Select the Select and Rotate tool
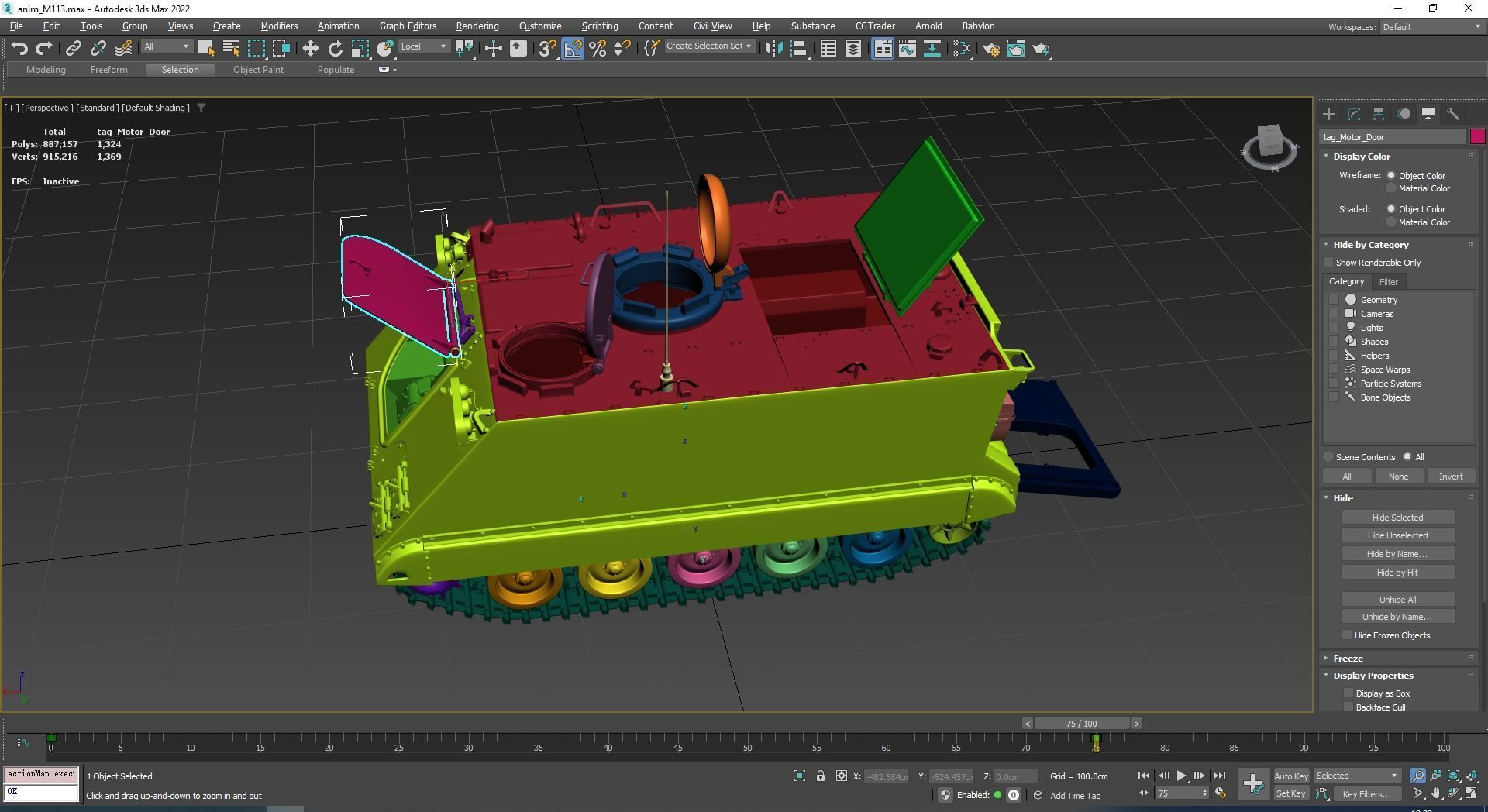Screen dimensions: 1488x812 (335, 48)
